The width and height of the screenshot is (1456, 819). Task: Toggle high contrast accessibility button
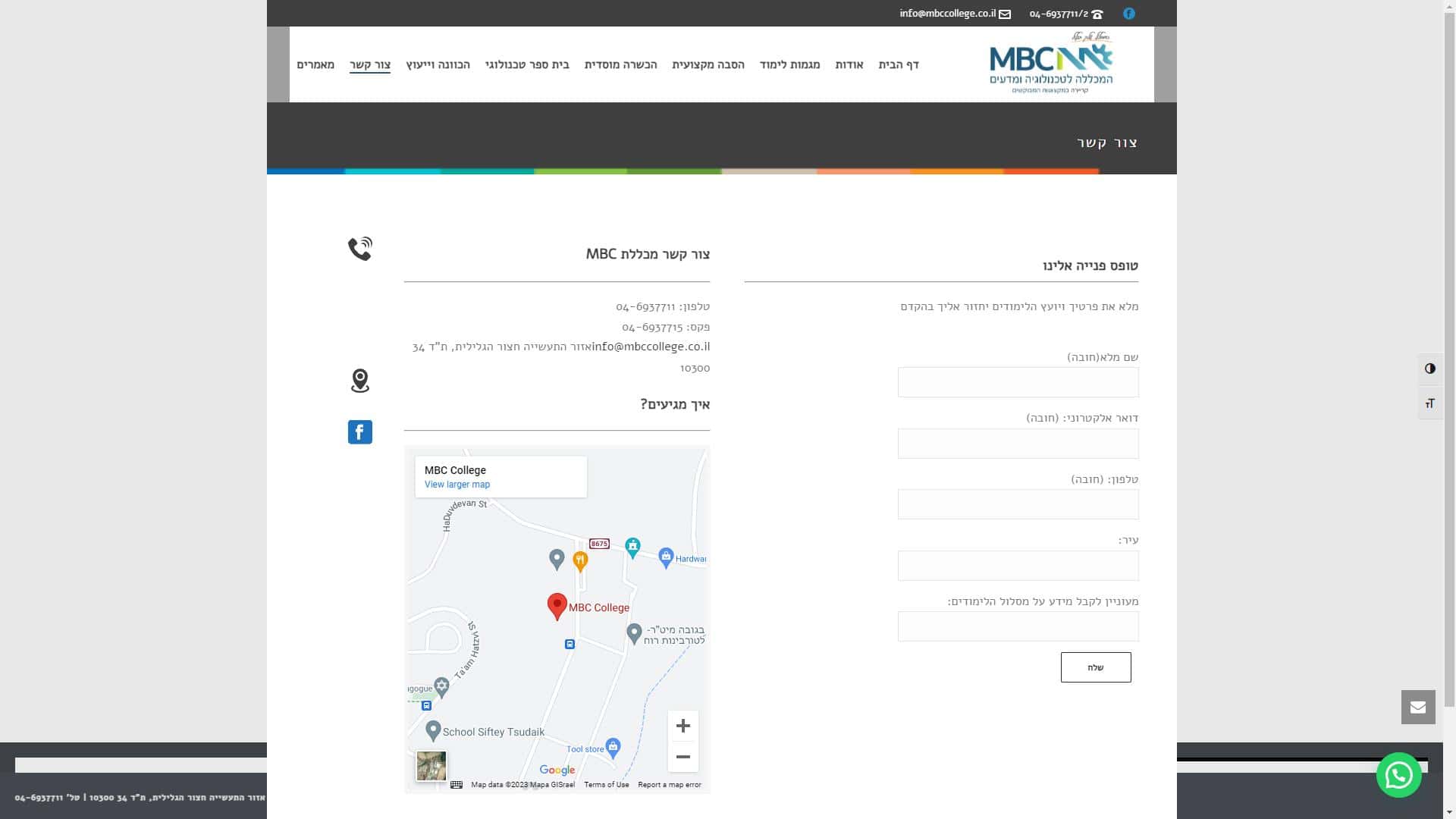click(x=1430, y=369)
